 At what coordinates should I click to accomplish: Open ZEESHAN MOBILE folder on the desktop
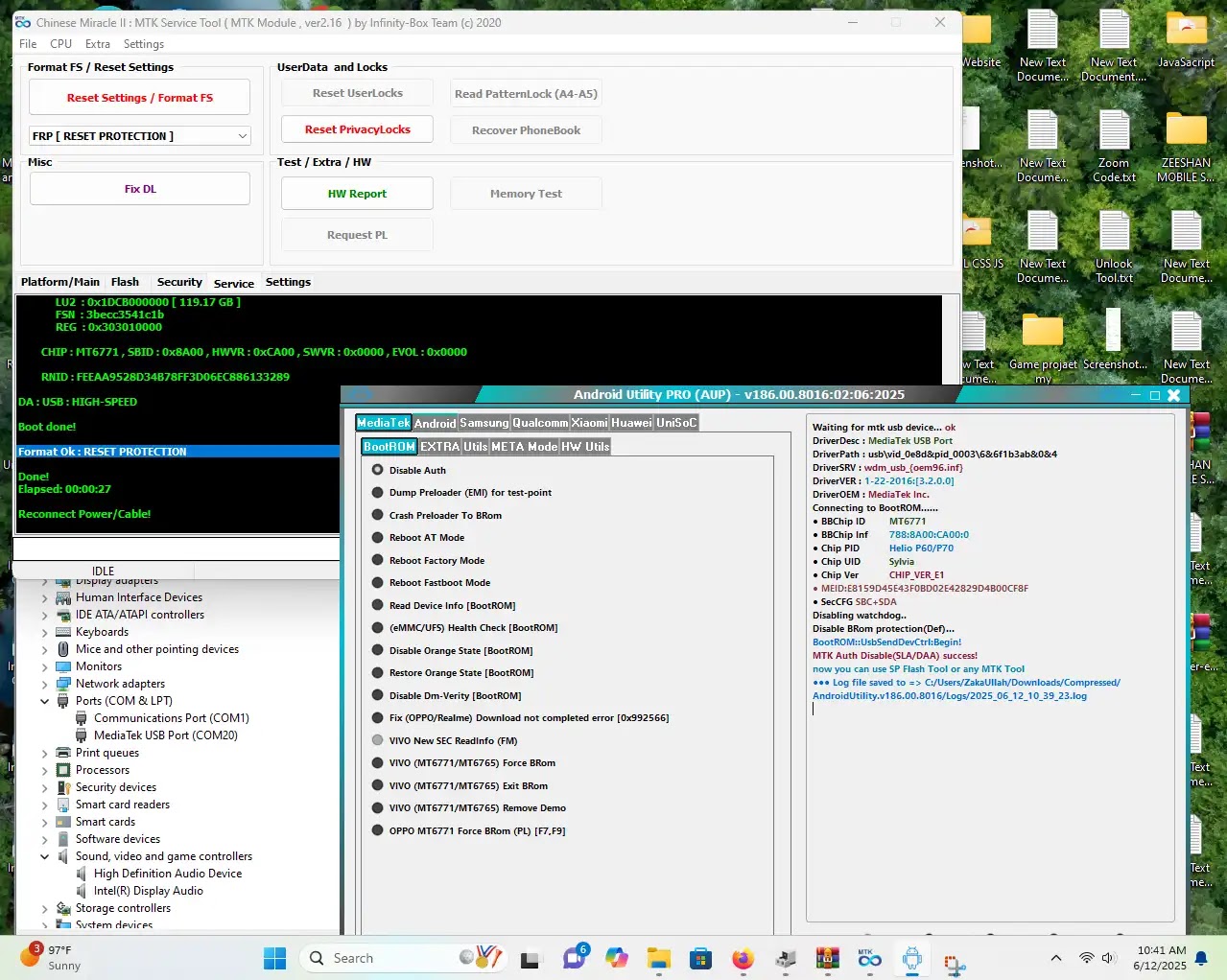tap(1186, 148)
